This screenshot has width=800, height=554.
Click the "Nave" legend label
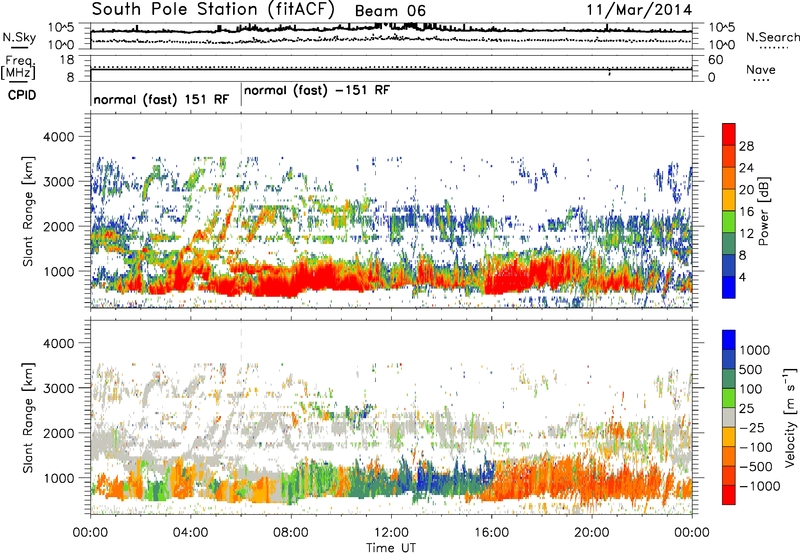[x=761, y=69]
